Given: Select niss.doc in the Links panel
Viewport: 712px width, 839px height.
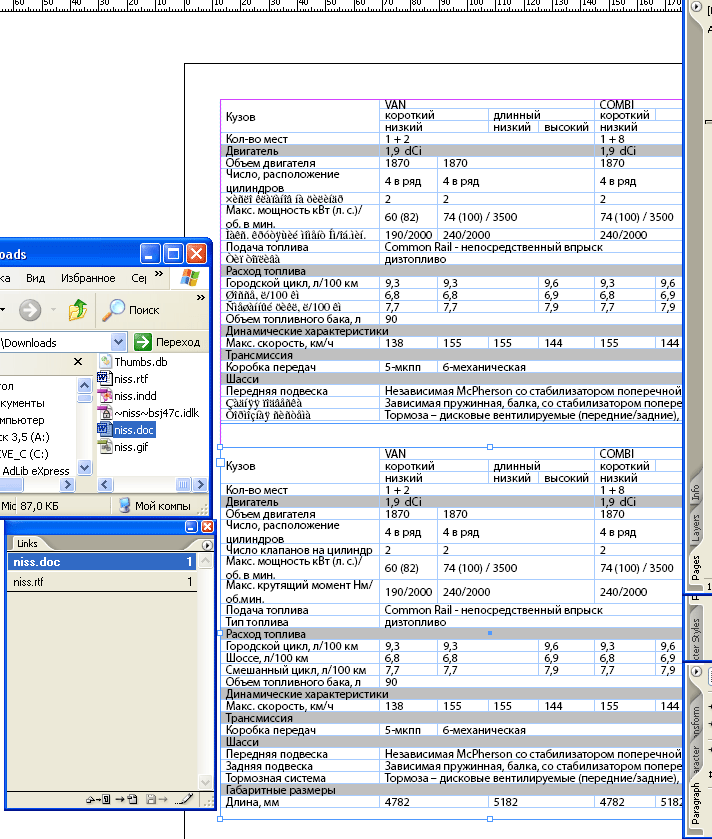Looking at the screenshot, I should point(102,562).
